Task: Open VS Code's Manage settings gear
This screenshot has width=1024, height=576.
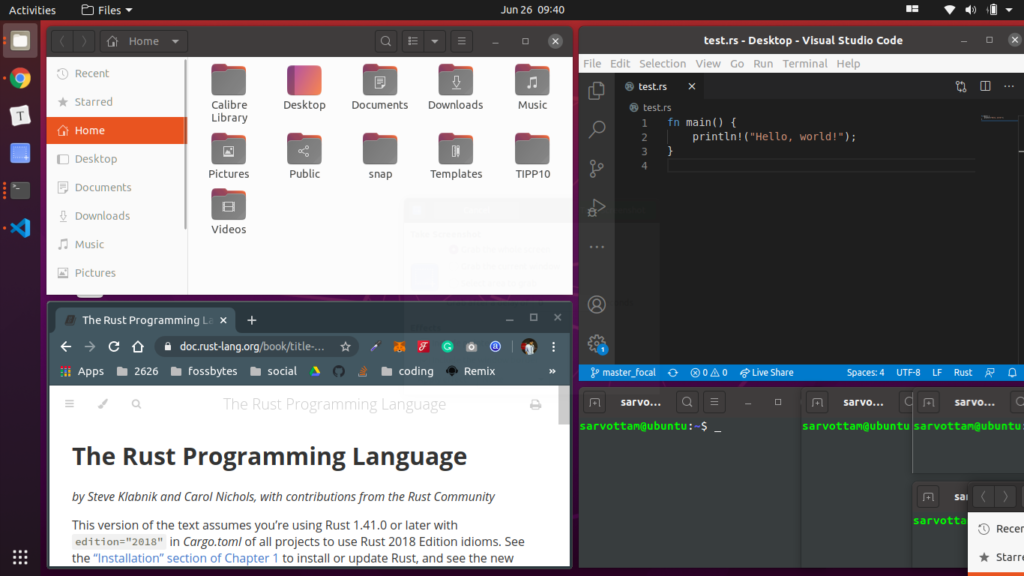Action: tap(596, 343)
